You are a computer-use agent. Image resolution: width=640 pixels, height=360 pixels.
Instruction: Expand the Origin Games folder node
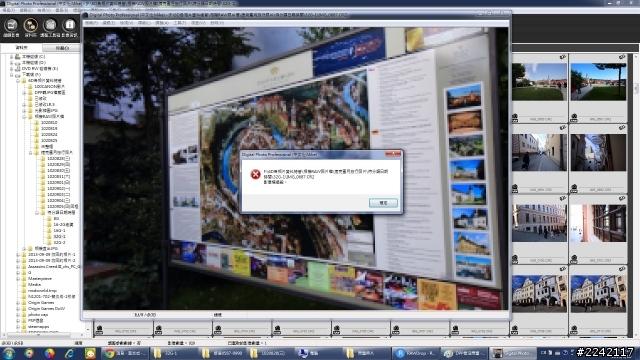tap(18, 303)
